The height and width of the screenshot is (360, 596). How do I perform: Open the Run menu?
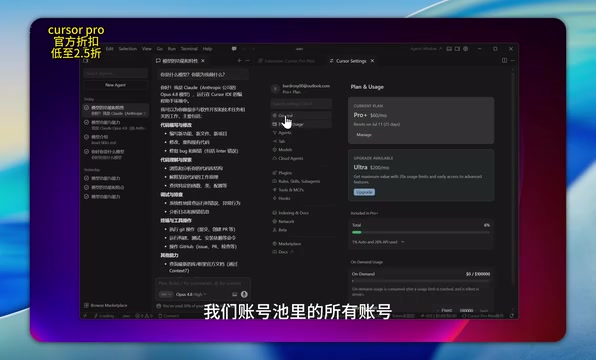(172, 49)
